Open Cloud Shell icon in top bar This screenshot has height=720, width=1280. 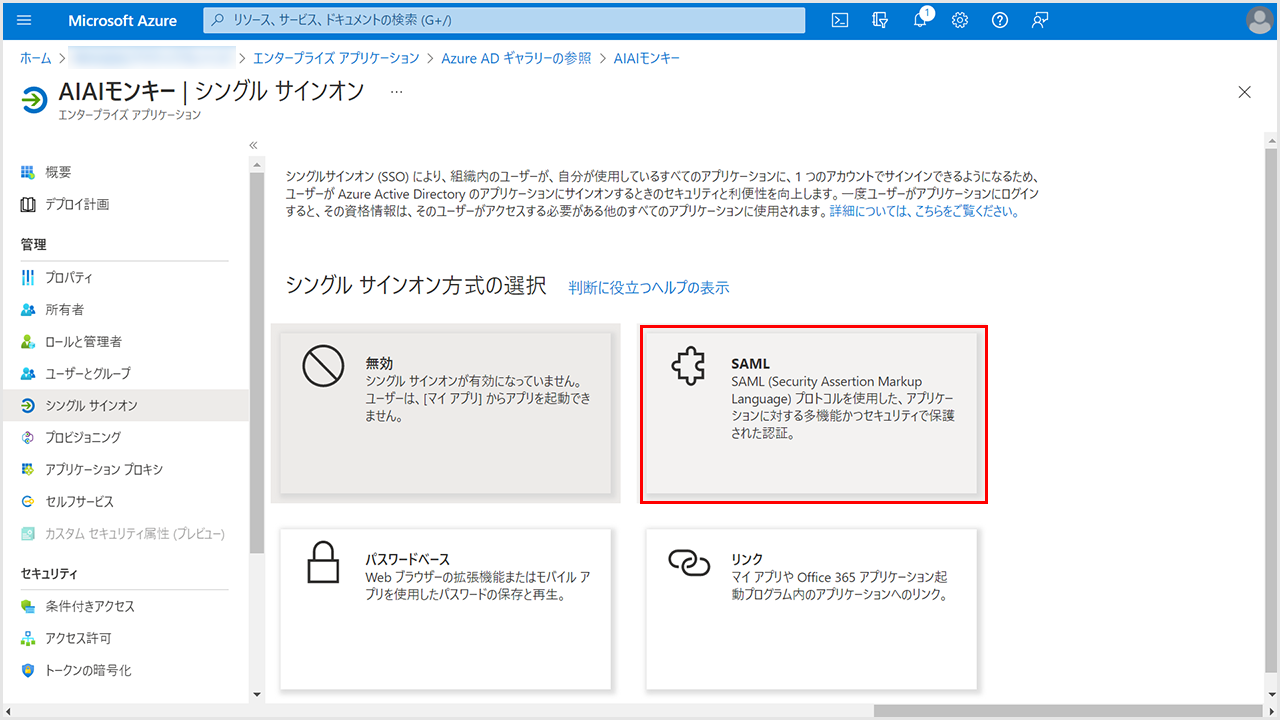841,20
